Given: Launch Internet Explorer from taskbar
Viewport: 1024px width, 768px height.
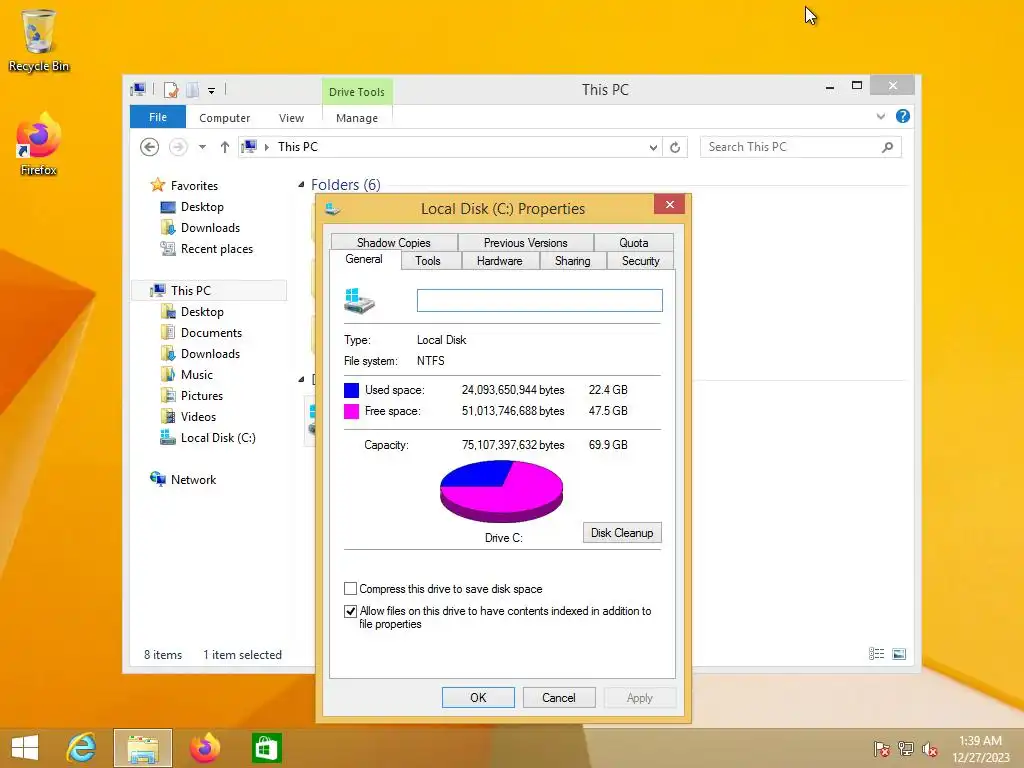Looking at the screenshot, I should [82, 748].
